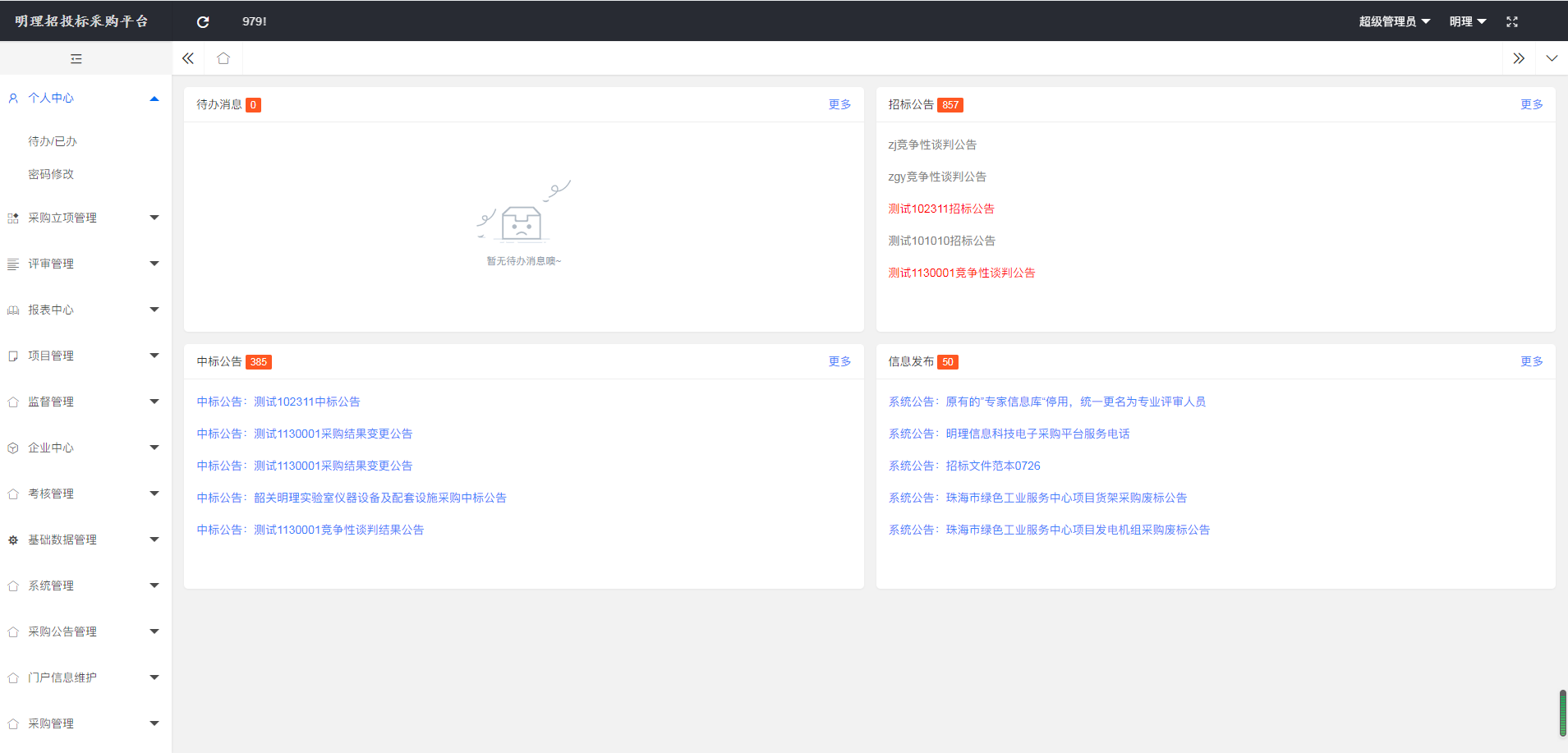Image resolution: width=1568 pixels, height=753 pixels.
Task: Click the 采购立项管理 sidebar icon
Action: [13, 218]
